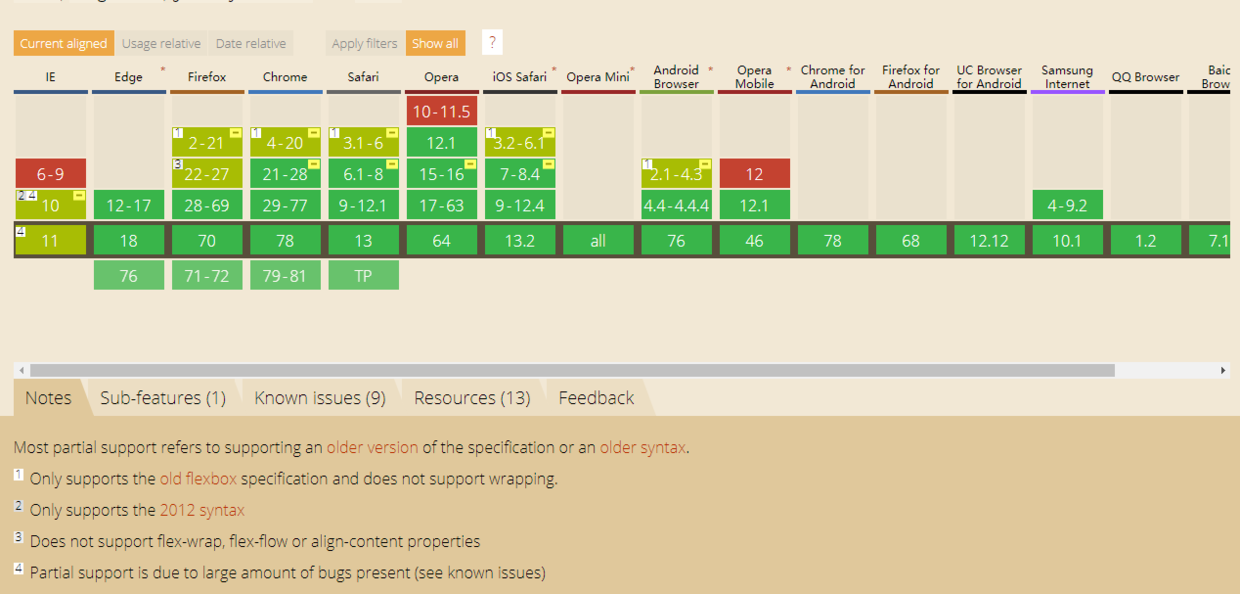Select the Samsung Internet 4-9.2 cell
Screen dimensions: 1240x594
pyautogui.click(x=1067, y=205)
